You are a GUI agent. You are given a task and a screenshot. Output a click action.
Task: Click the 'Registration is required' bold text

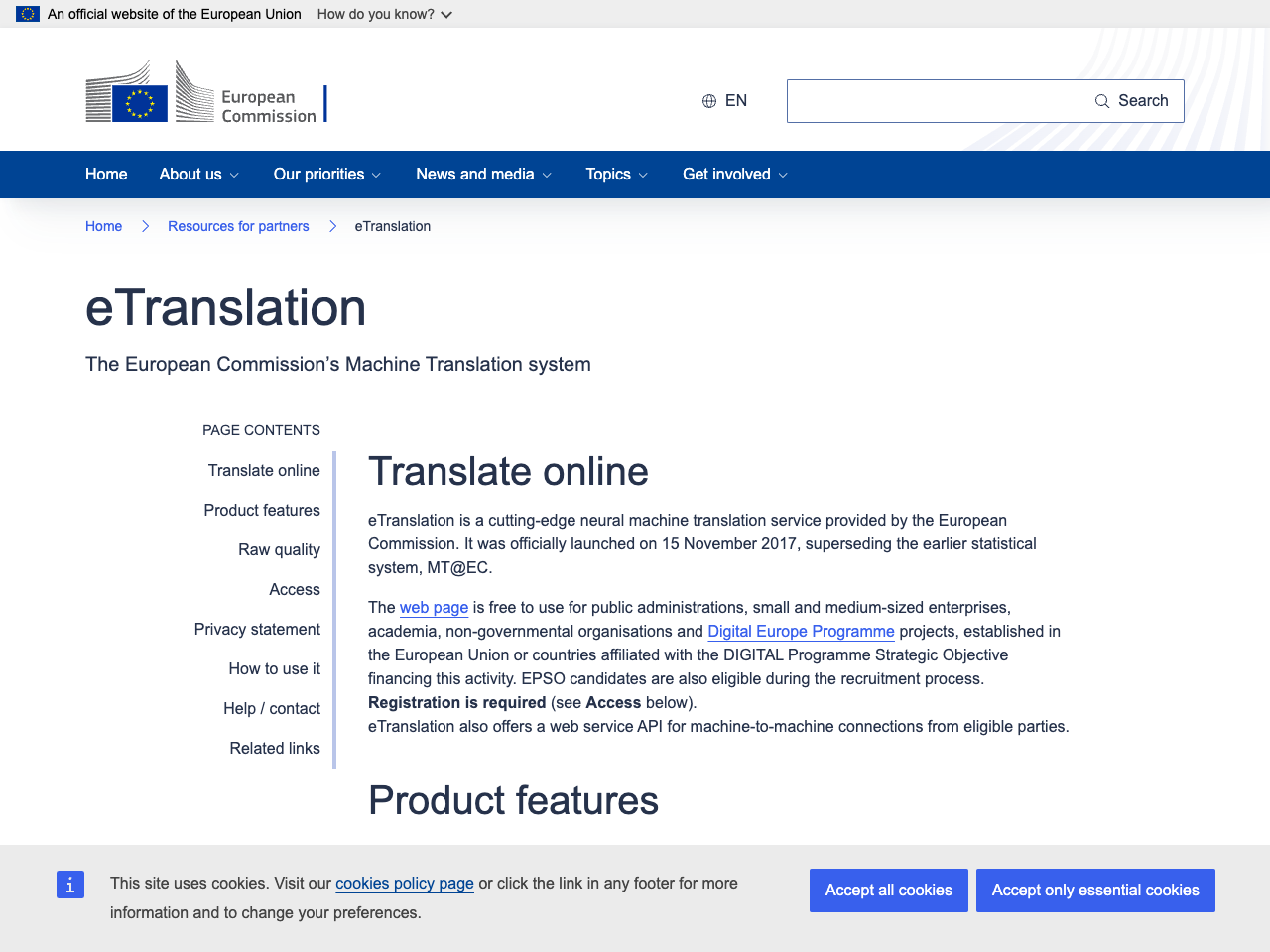(x=457, y=702)
